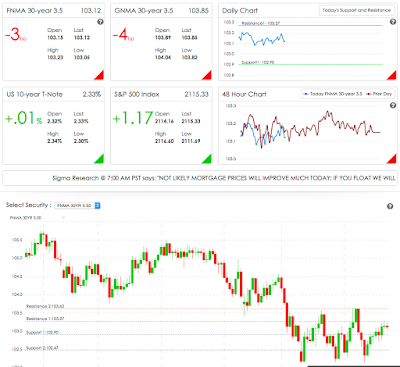This screenshot has width=400, height=367.
Task: Click the Today's Support and Resistance button
Action: coord(357,10)
